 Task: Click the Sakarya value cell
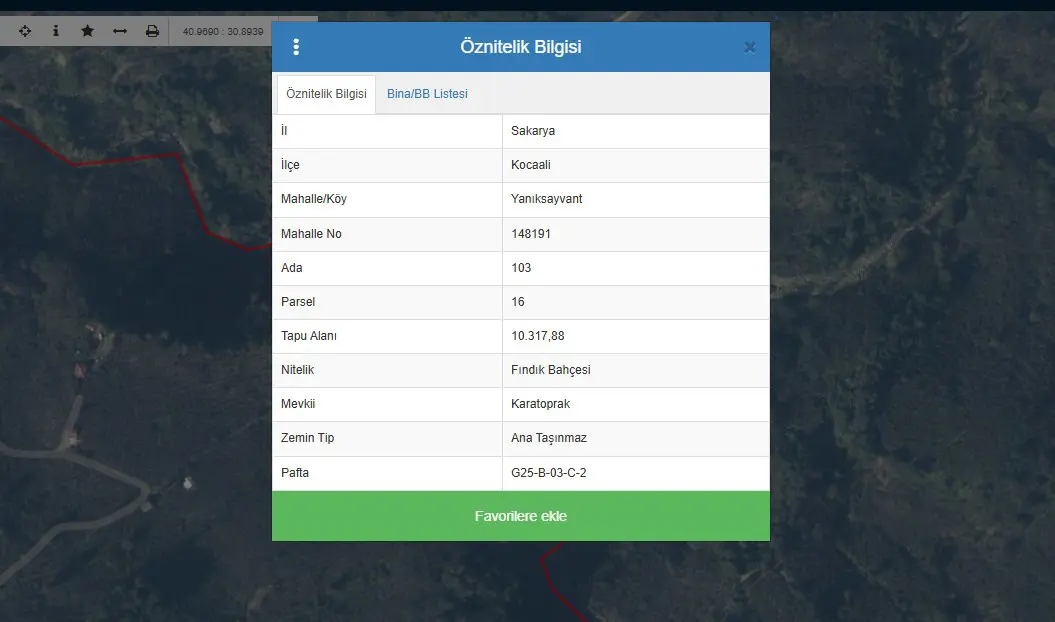tap(635, 131)
